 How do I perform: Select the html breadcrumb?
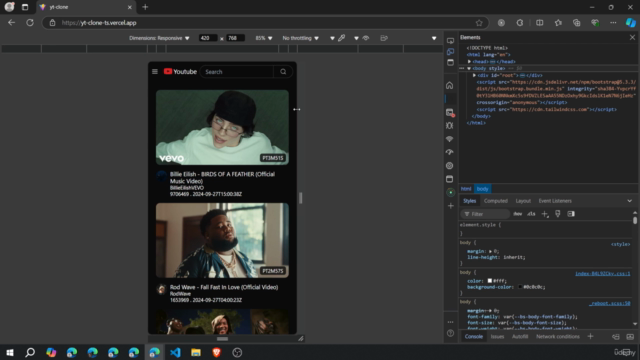pos(466,189)
